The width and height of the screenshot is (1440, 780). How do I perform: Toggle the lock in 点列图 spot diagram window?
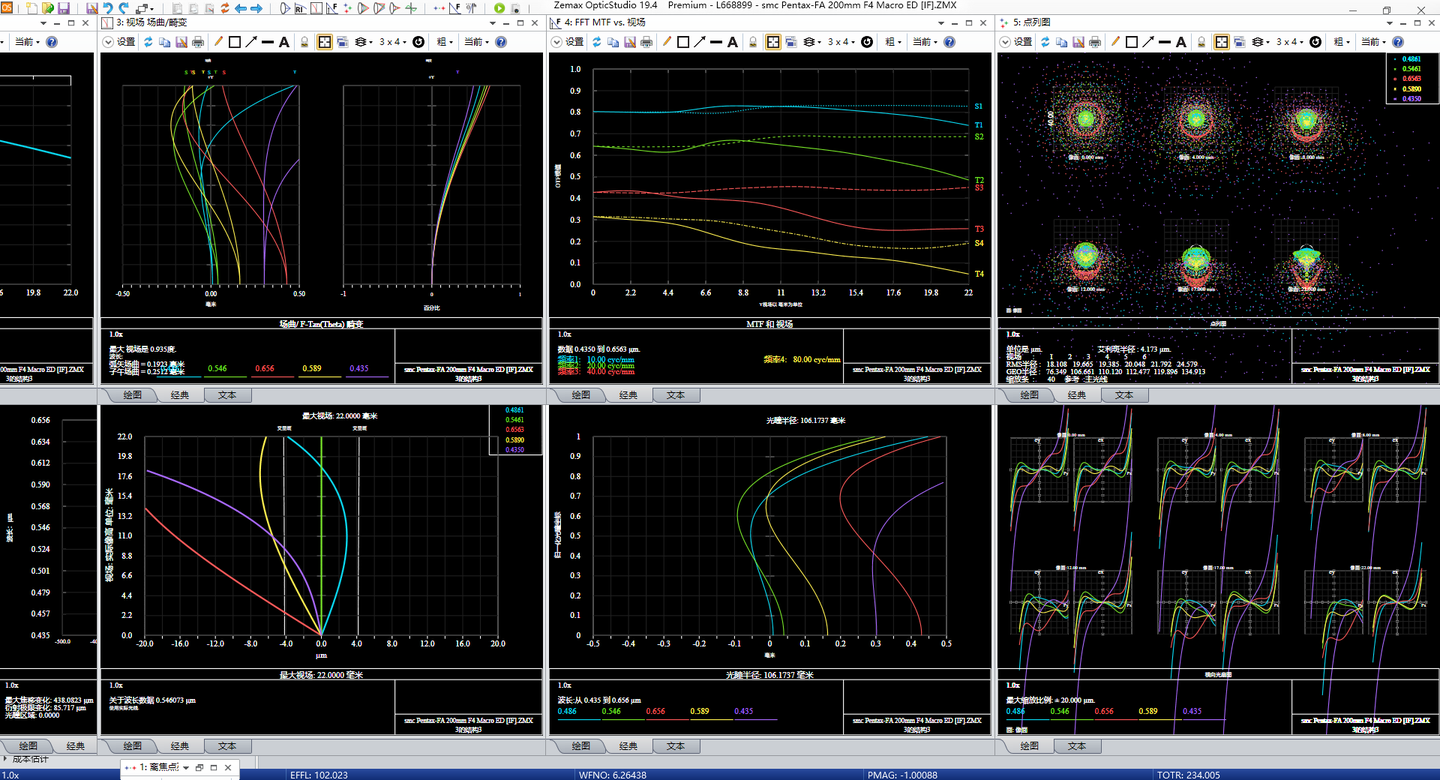click(1201, 42)
